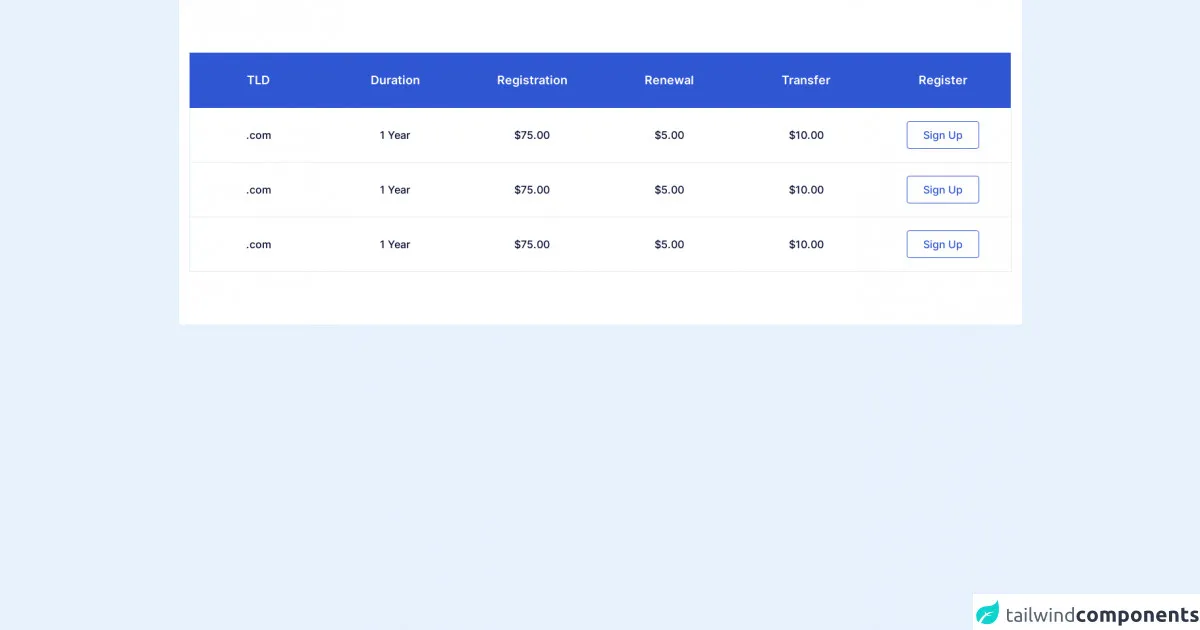1200x630 pixels.
Task: Select the Renewal column header
Action: coord(669,80)
